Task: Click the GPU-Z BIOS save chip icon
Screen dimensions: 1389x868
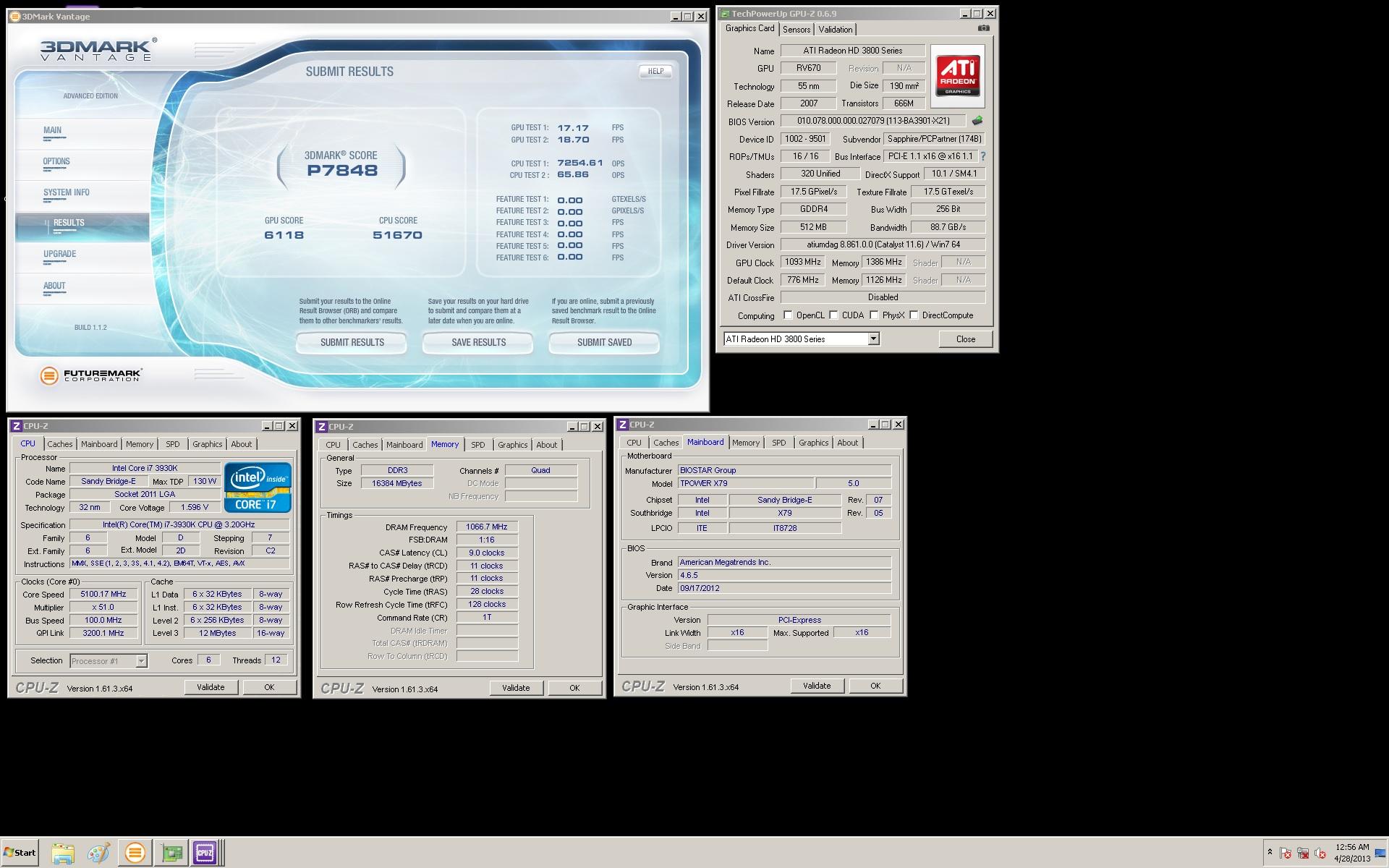Action: (977, 121)
